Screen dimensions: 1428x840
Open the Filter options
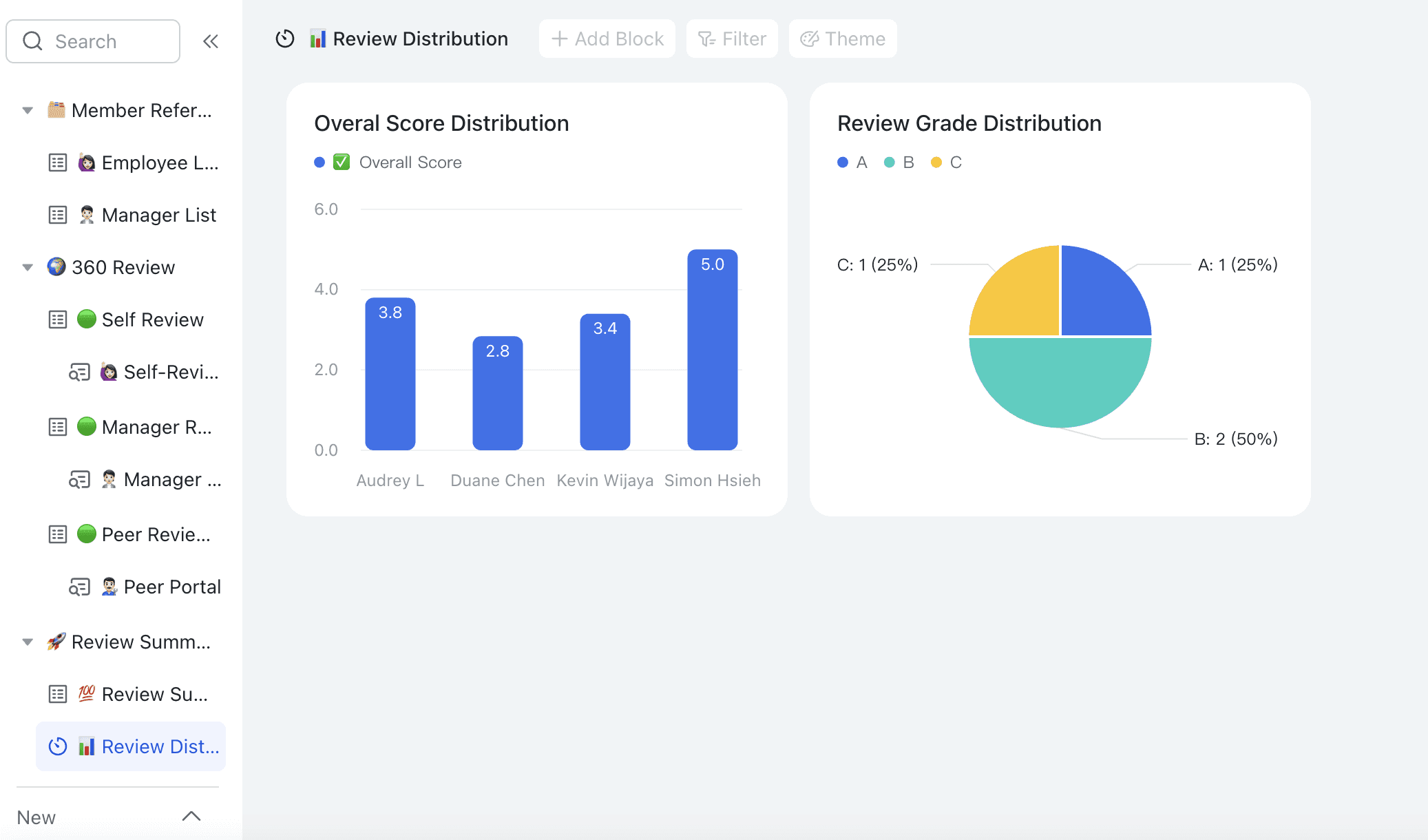click(x=732, y=39)
